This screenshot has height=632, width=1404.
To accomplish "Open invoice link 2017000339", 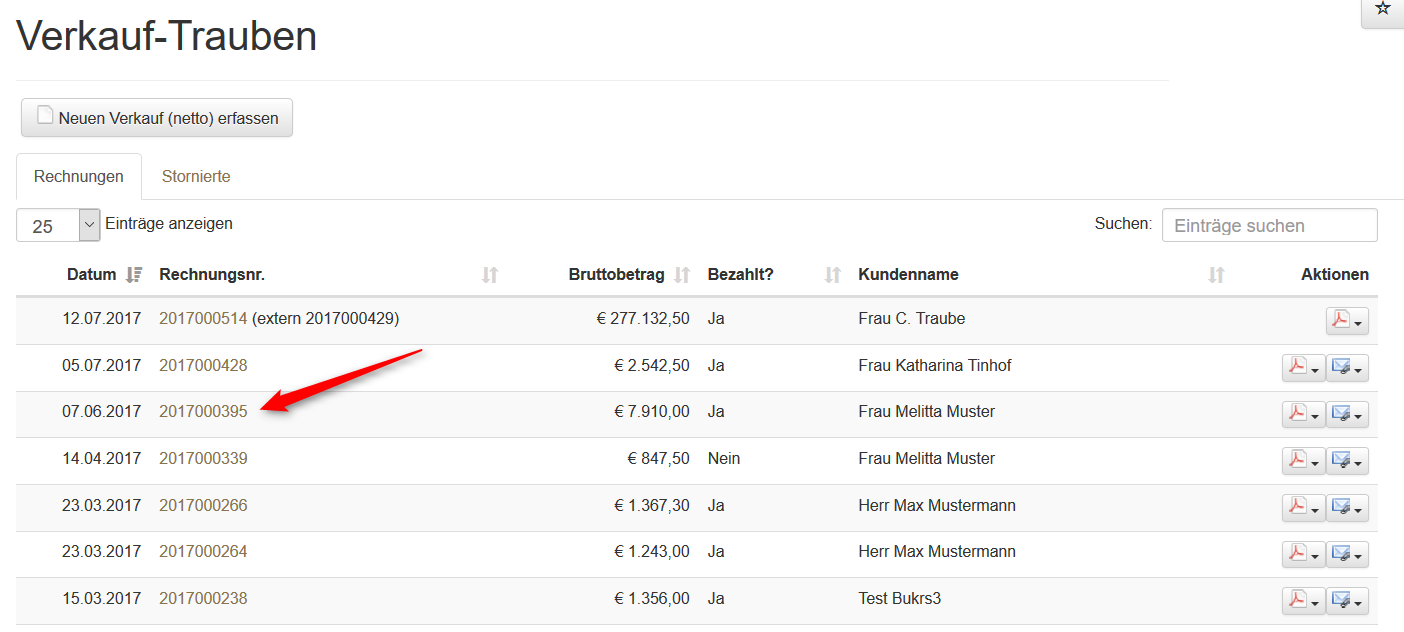I will (203, 459).
